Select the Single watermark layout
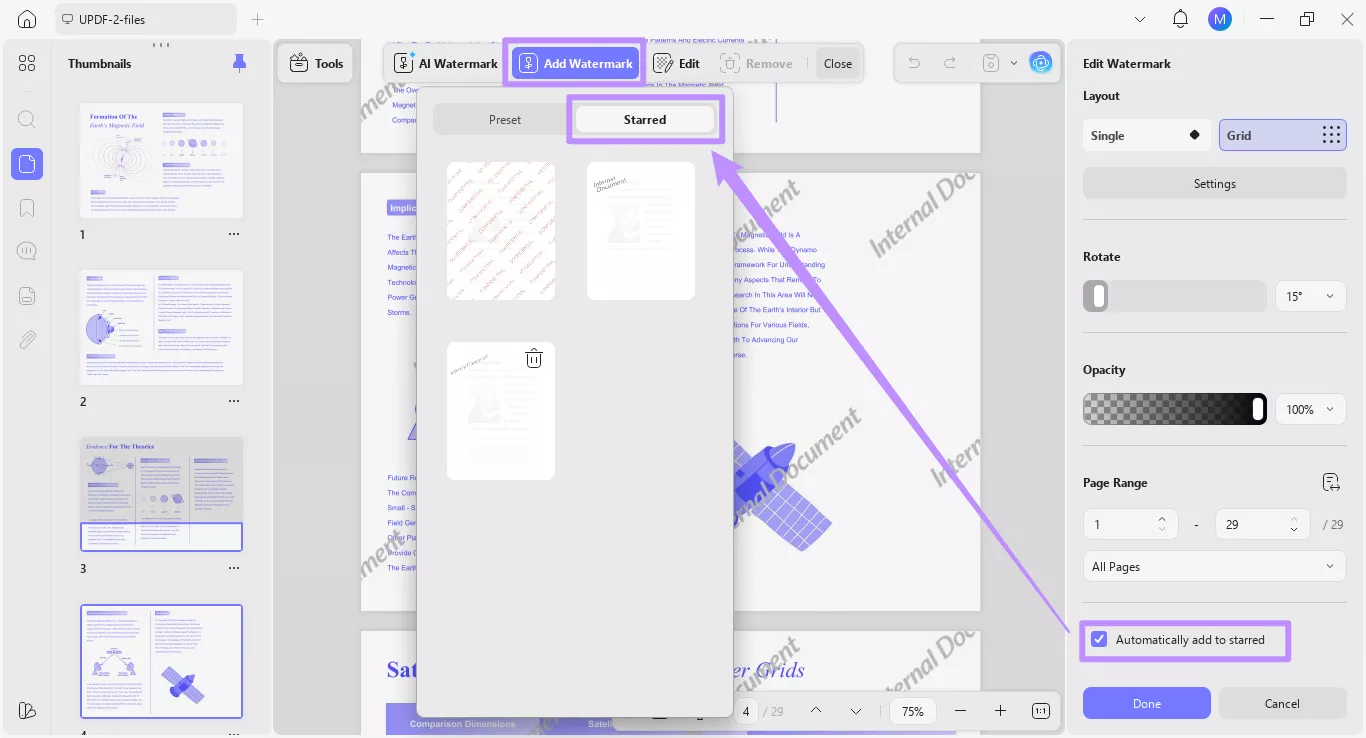 1146,135
